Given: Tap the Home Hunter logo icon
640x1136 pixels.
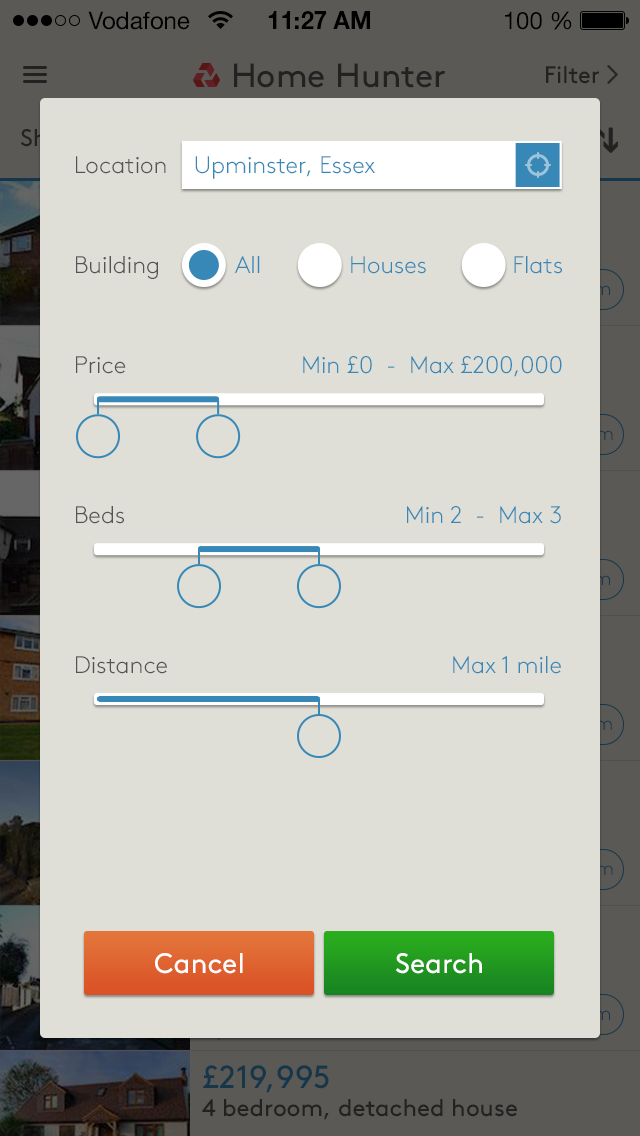Looking at the screenshot, I should pos(207,75).
